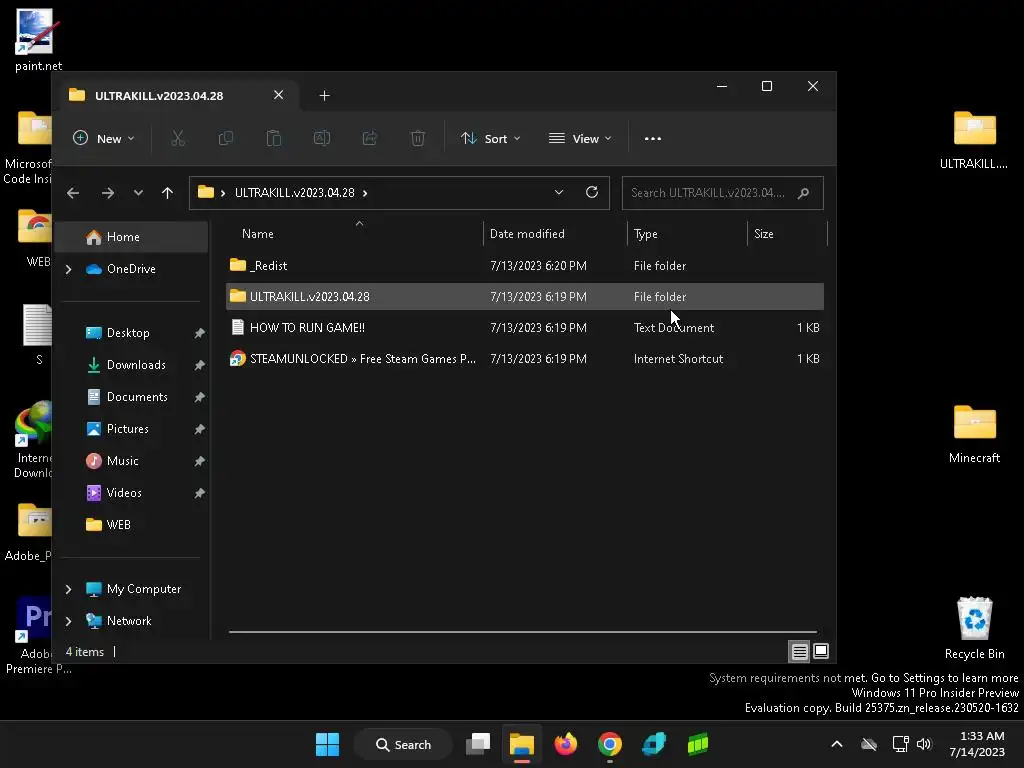Select Home in the navigation pane

coord(131,237)
